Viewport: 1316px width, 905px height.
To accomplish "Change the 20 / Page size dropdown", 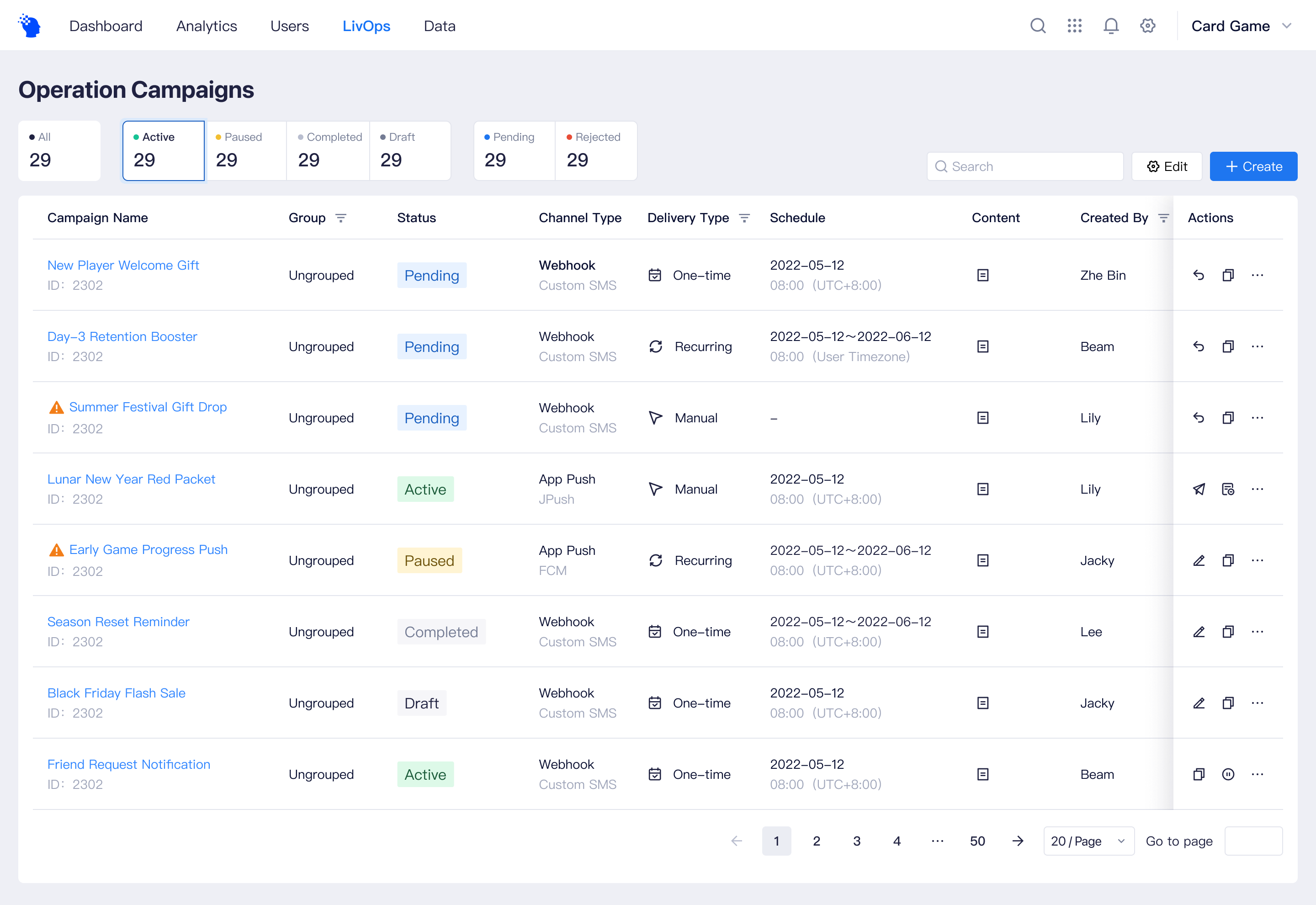I will [x=1088, y=841].
